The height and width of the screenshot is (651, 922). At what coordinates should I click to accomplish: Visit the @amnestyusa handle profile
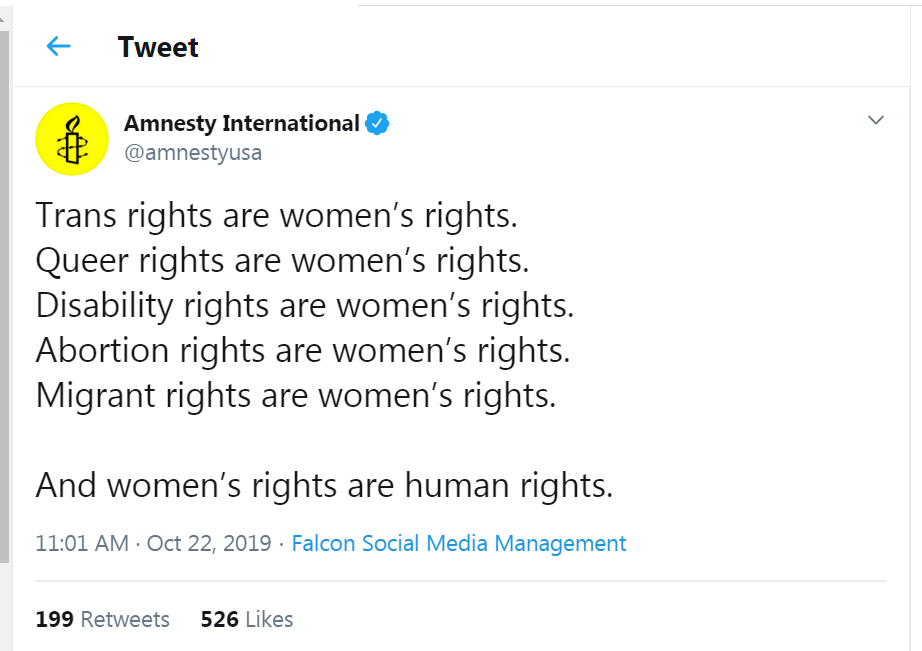(x=193, y=153)
